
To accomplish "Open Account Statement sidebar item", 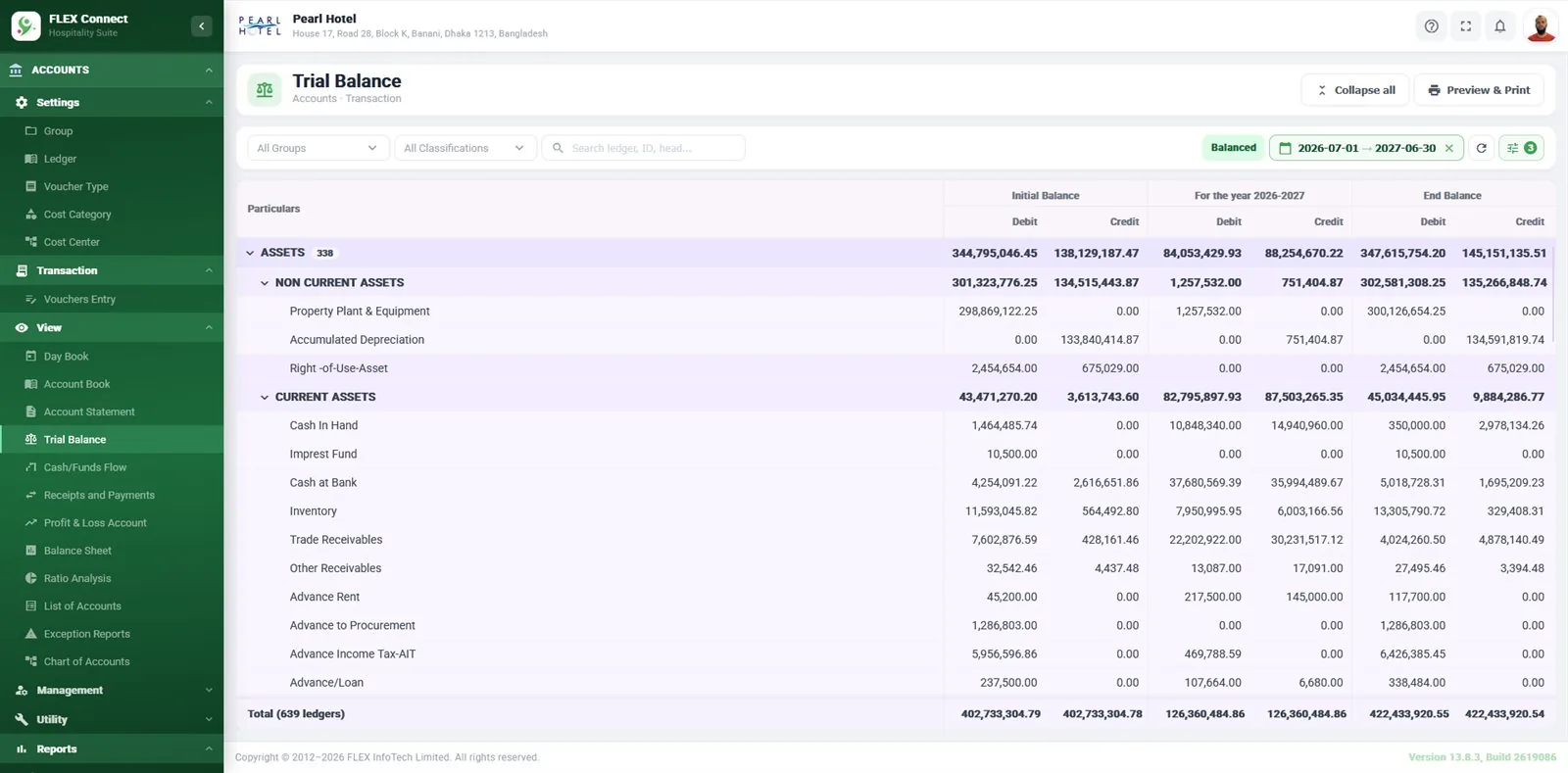I will pos(112,411).
